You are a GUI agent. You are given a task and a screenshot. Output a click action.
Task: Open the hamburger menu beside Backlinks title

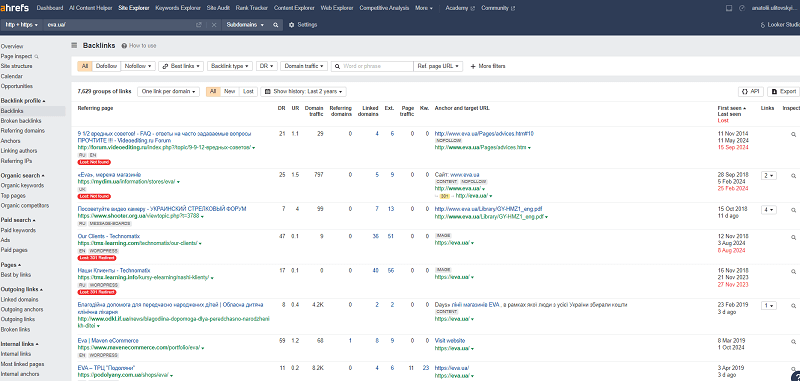pos(74,45)
